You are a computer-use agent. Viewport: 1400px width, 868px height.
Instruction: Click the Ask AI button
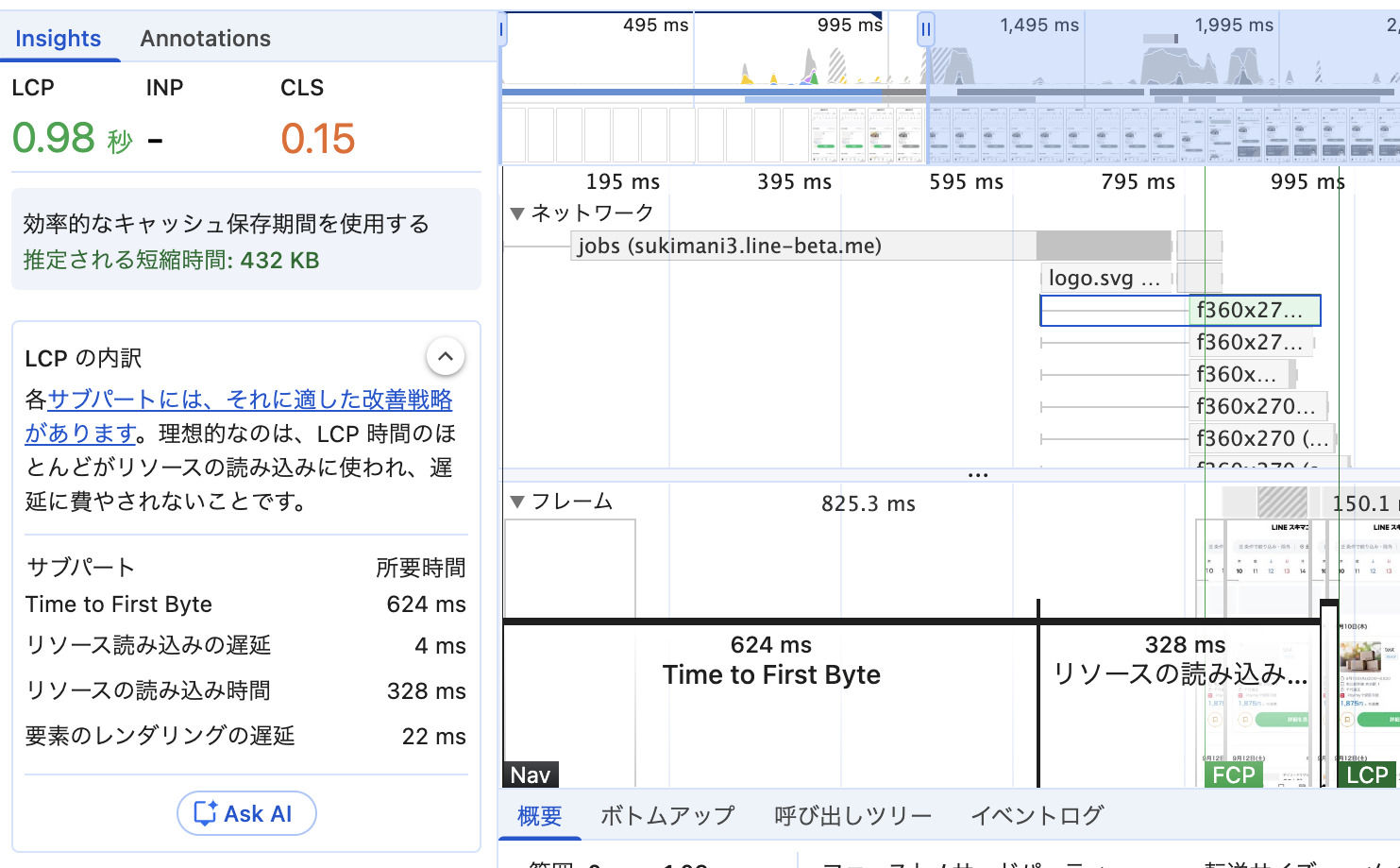246,813
